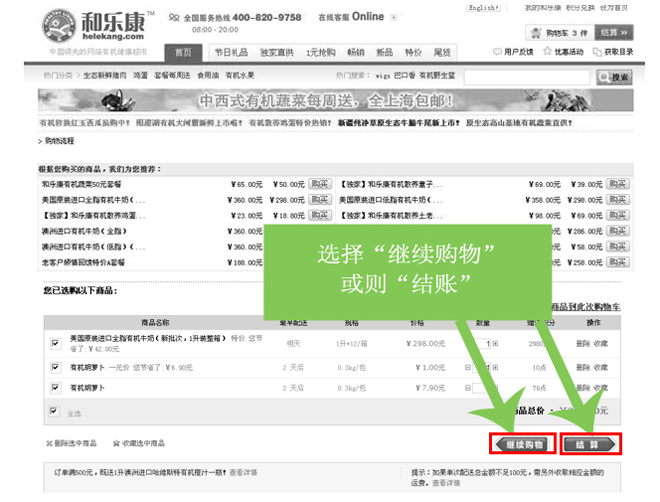Click the 中西式有机蔬菜每周送 banner
The height and width of the screenshot is (502, 660).
(335, 100)
